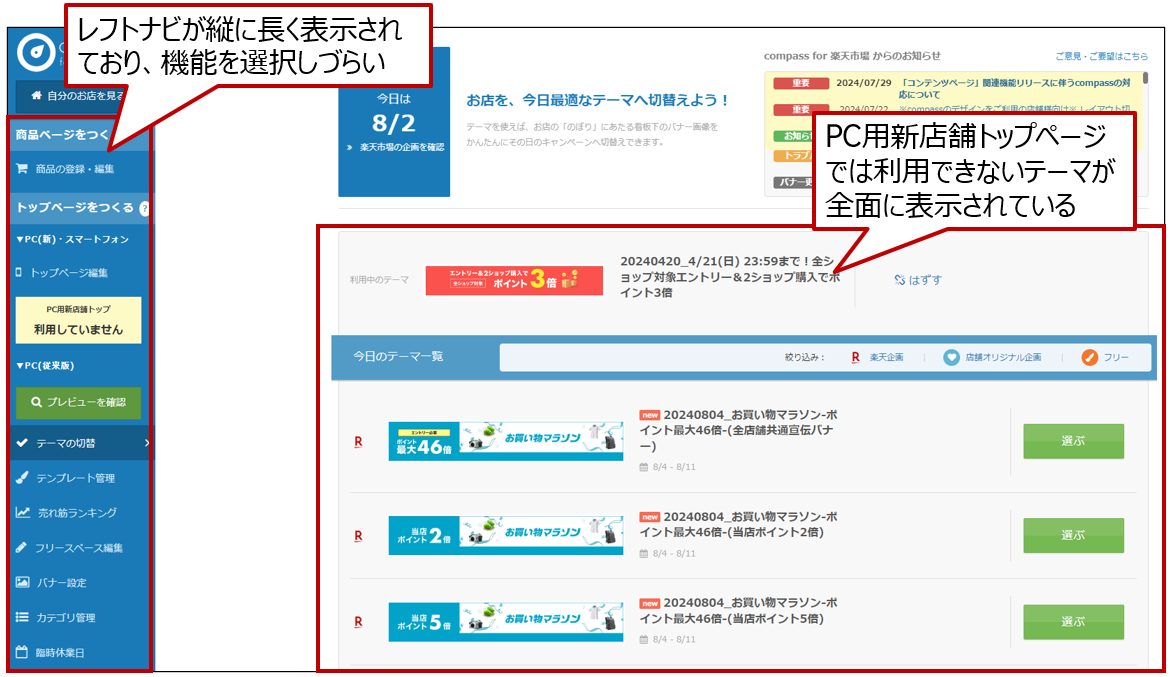Click the title text ending (当店ポイント2倍)
This screenshot has width=1172, height=677.
click(x=738, y=524)
